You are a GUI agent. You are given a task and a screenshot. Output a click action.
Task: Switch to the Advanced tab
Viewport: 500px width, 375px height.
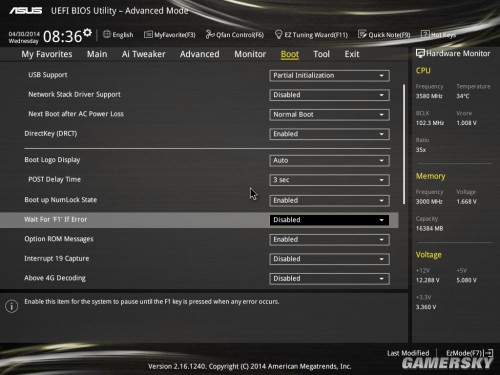200,54
